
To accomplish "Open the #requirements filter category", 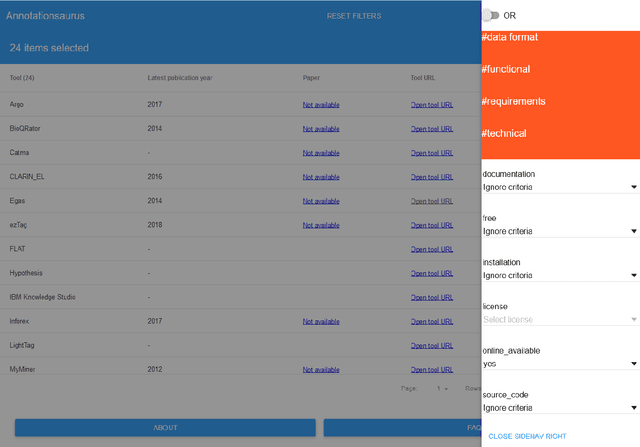I will coord(513,101).
